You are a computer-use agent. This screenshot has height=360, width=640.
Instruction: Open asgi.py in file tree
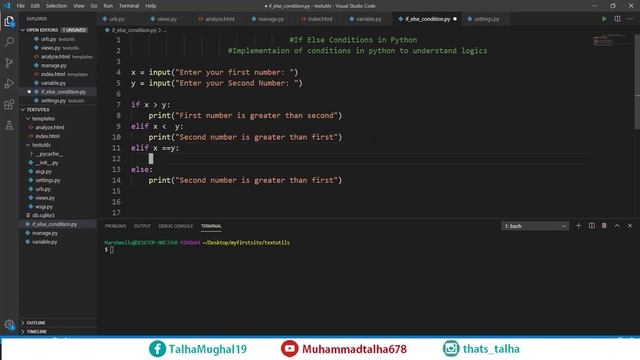[x=58, y=171]
